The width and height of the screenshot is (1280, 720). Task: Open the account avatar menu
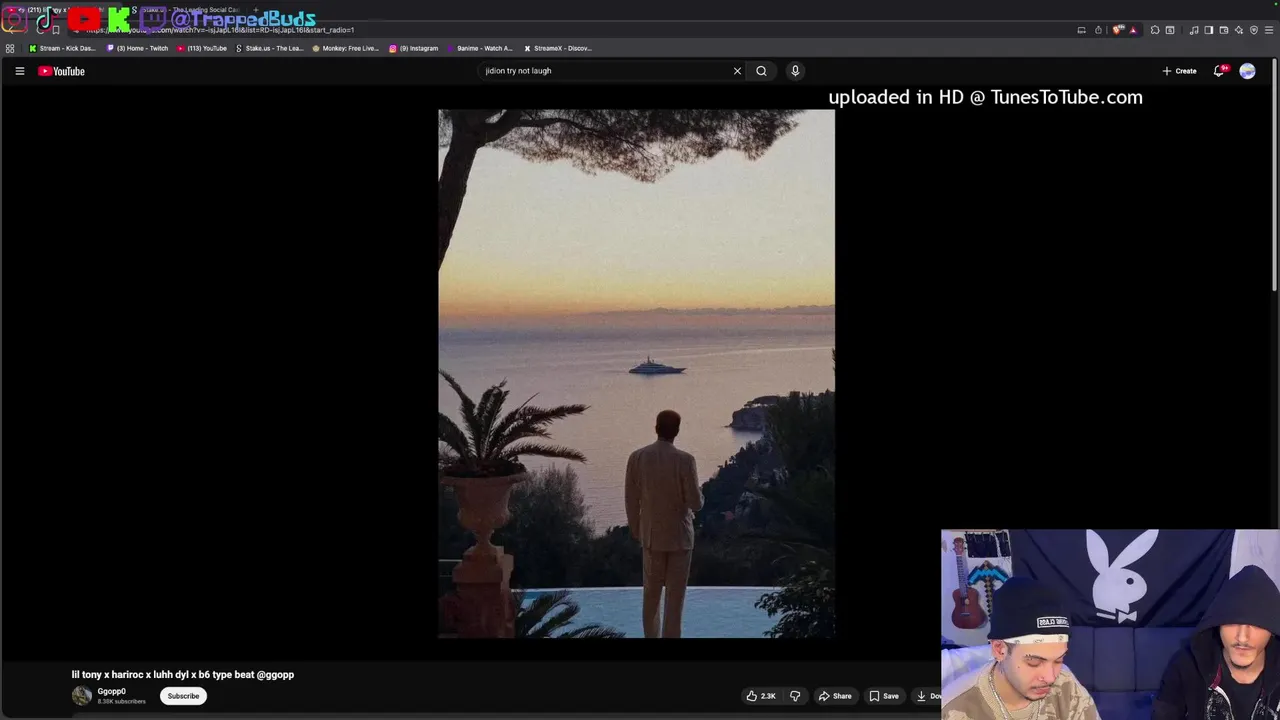[x=1247, y=71]
